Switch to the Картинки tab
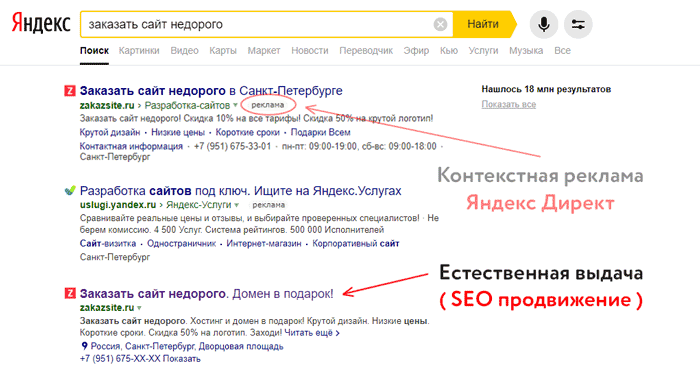700x386 pixels. coord(139,50)
